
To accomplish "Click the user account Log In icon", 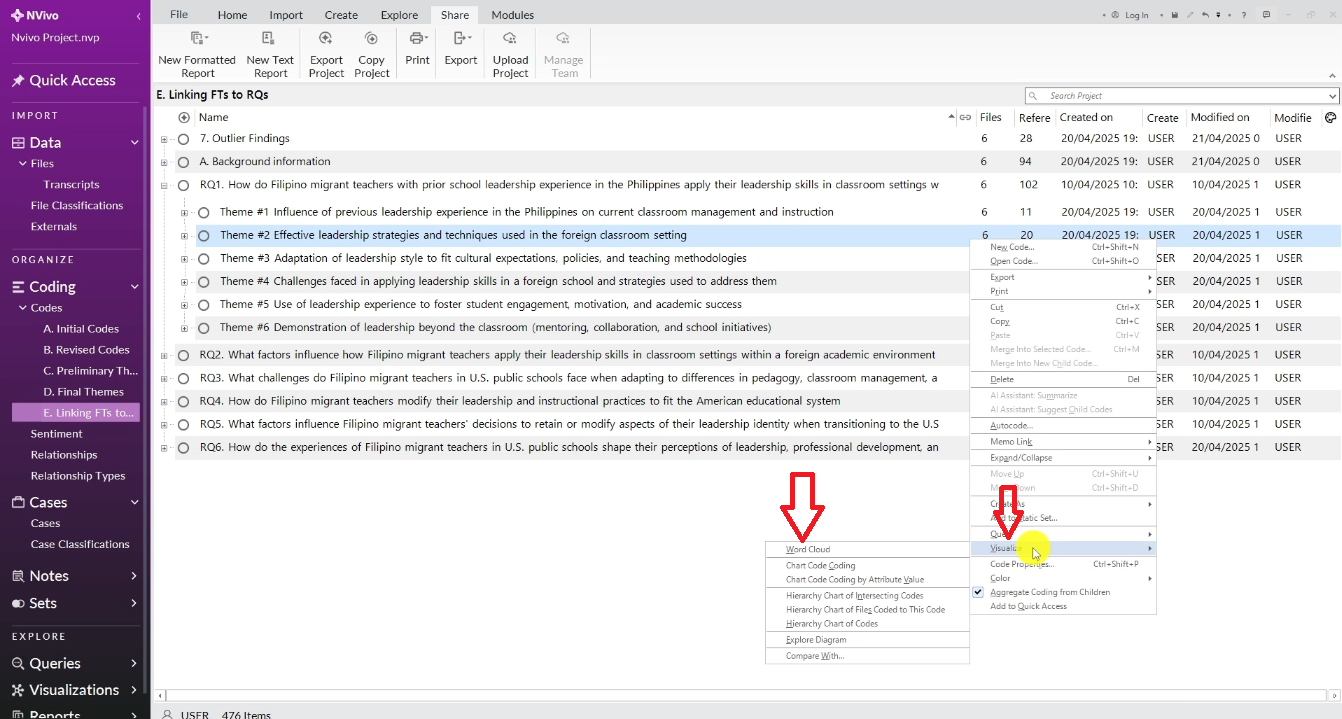I will 1115,15.
